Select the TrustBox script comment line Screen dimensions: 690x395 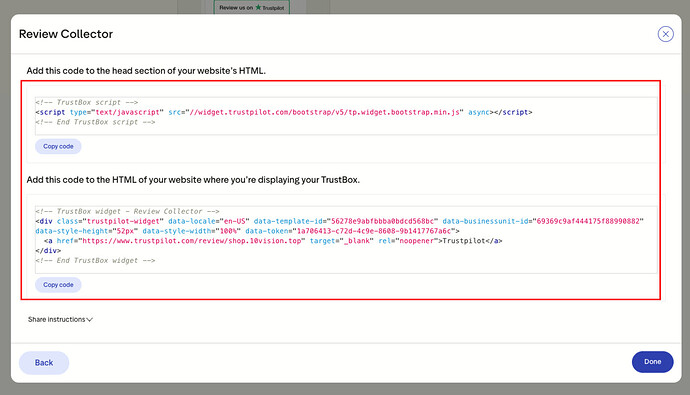click(87, 102)
